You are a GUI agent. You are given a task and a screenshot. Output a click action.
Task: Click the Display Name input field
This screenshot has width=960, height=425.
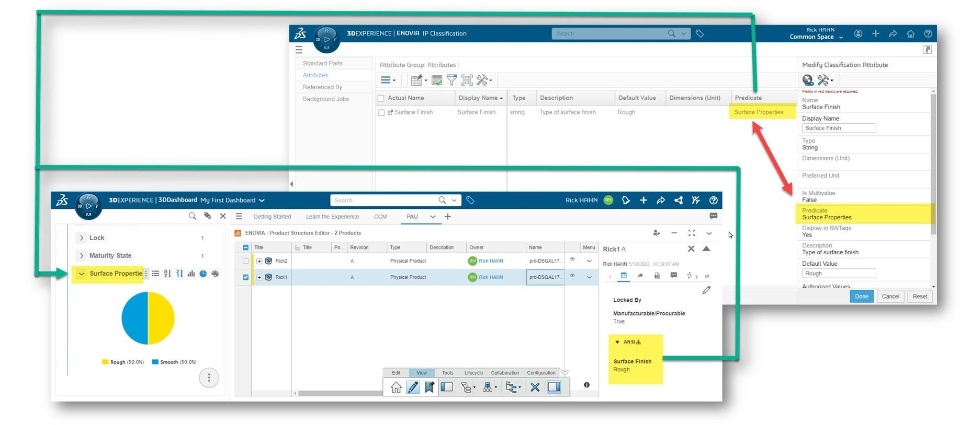839,128
